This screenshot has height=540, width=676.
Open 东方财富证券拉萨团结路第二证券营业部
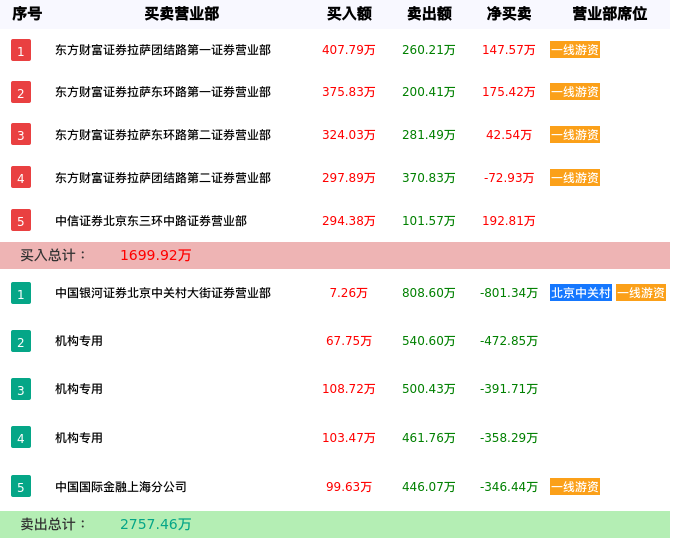click(163, 178)
